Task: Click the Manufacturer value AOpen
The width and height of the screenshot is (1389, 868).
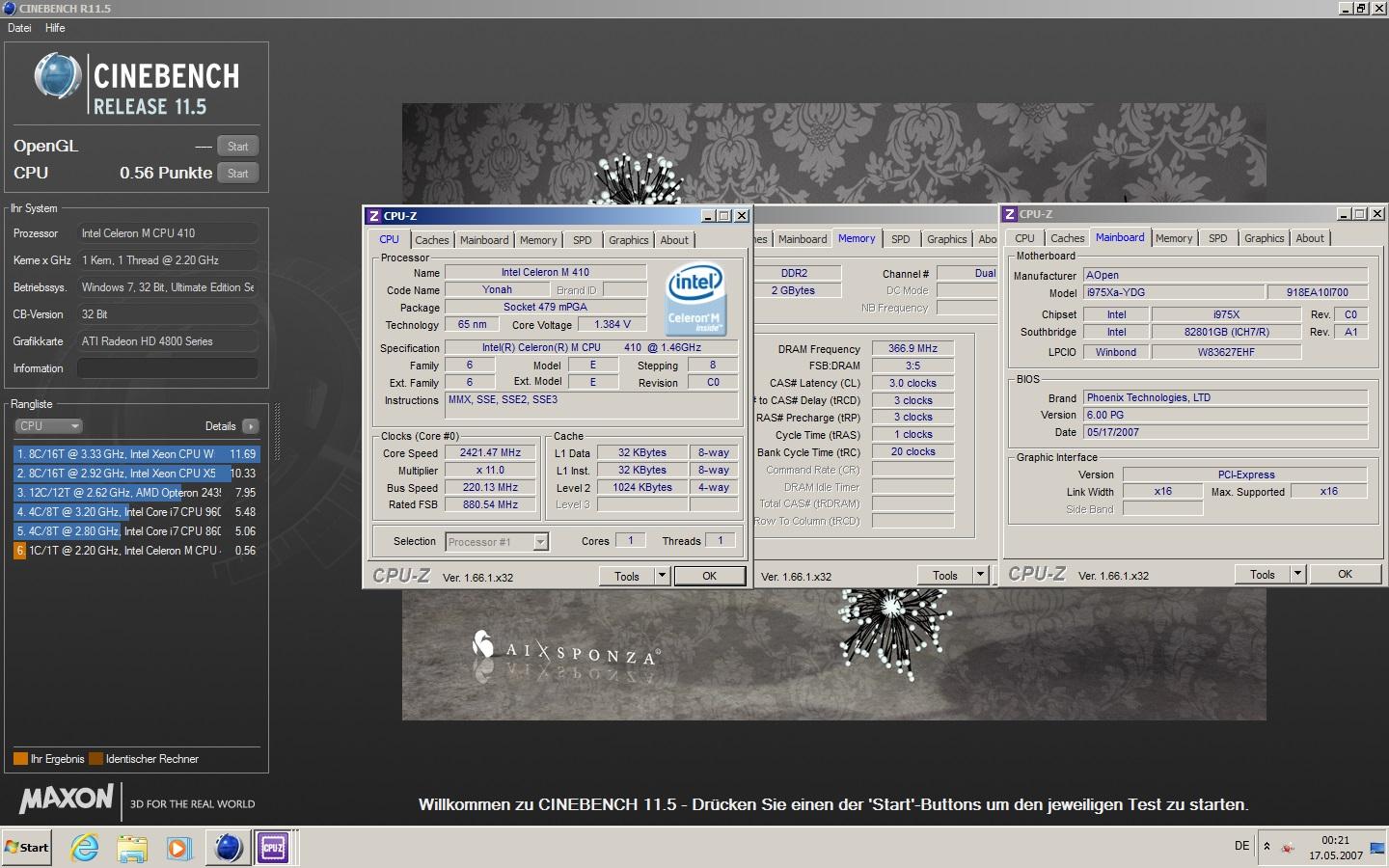Action: (1225, 275)
